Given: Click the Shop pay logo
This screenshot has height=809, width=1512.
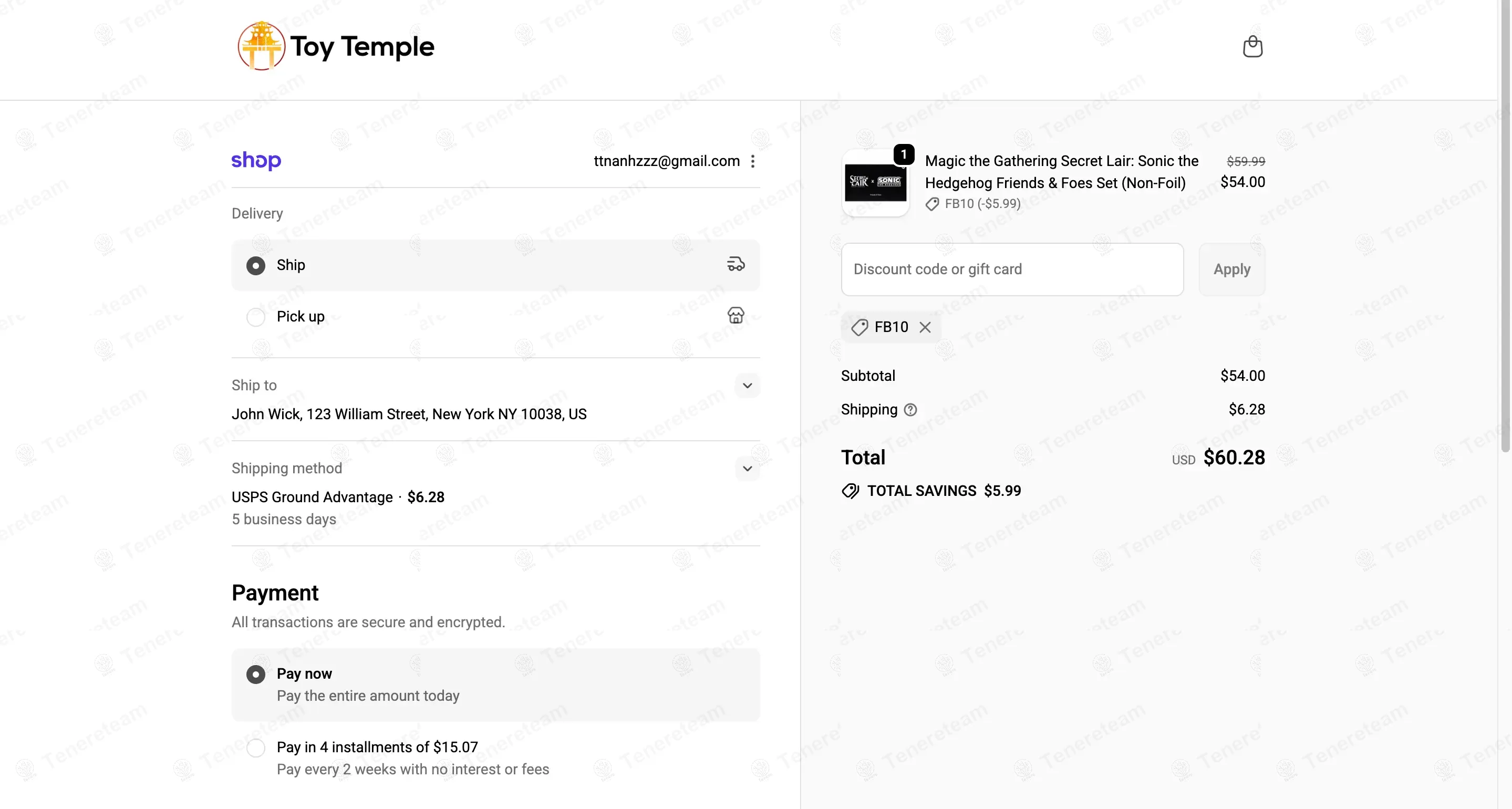Looking at the screenshot, I should [x=256, y=160].
